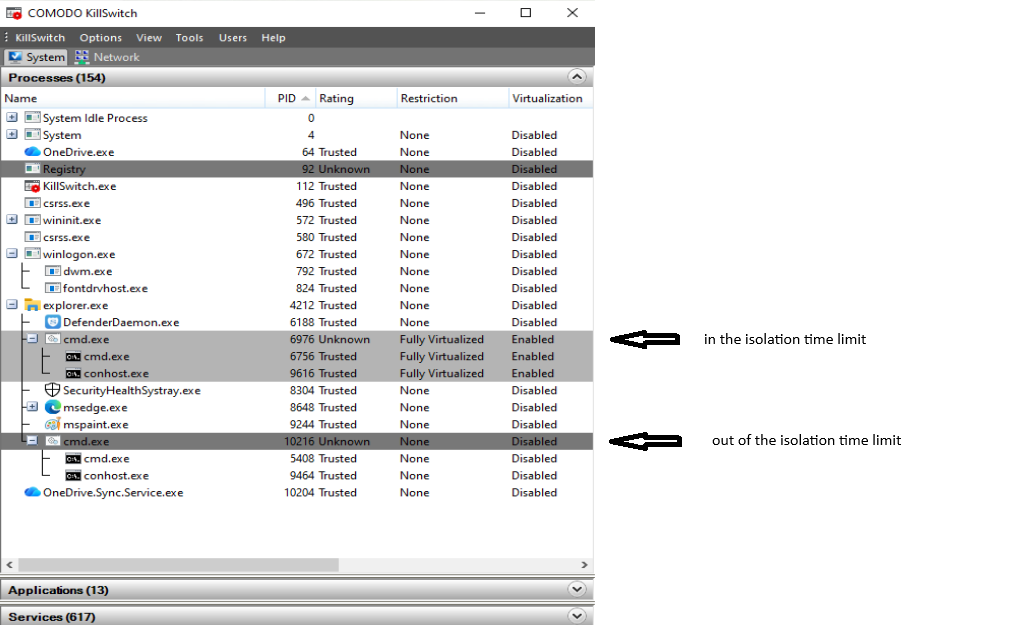Click the console icon of conhost.exe PID 9616
The width and height of the screenshot is (1020, 625).
tap(74, 373)
